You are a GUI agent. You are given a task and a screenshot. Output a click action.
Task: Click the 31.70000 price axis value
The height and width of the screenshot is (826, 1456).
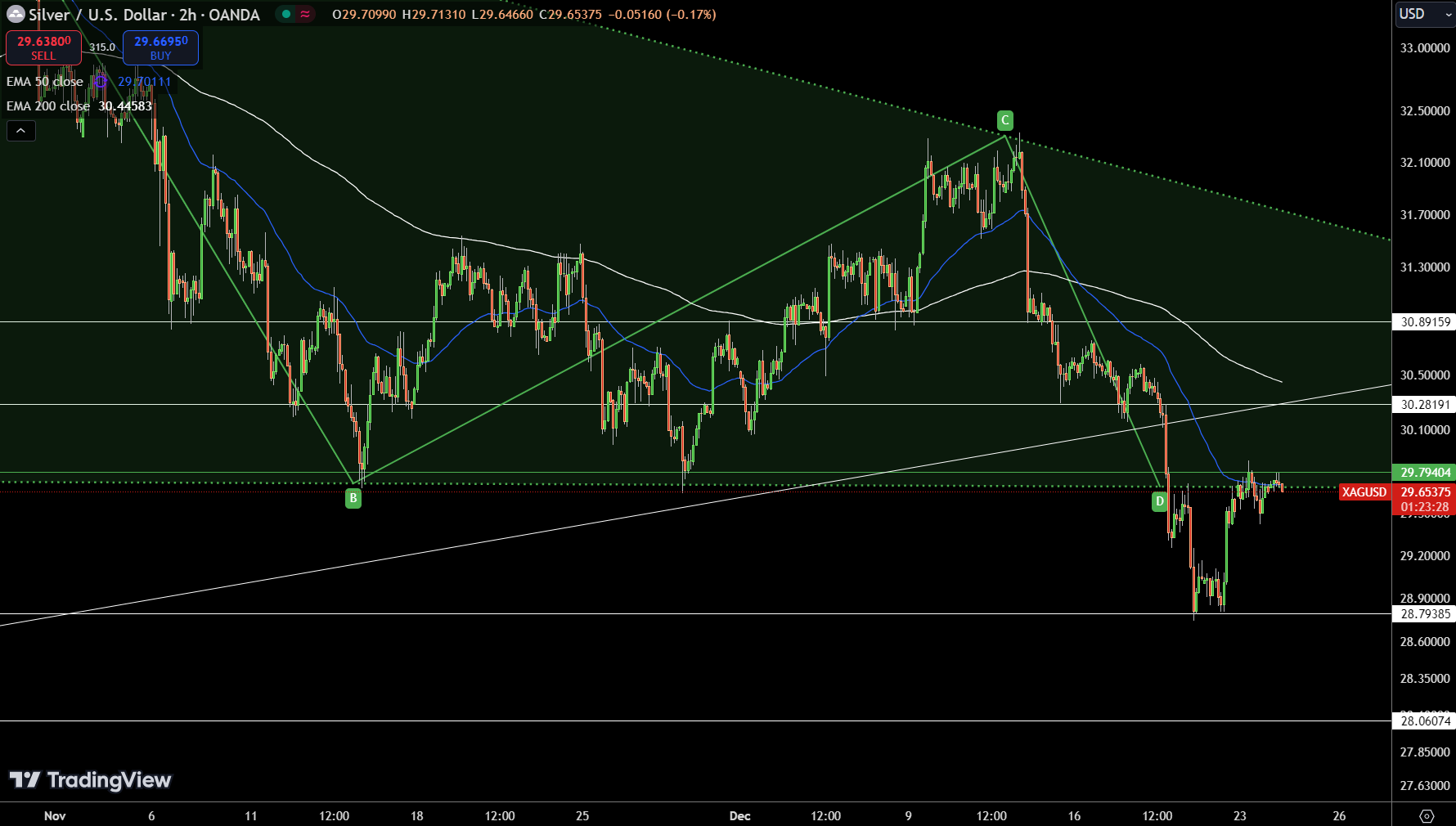1425,215
